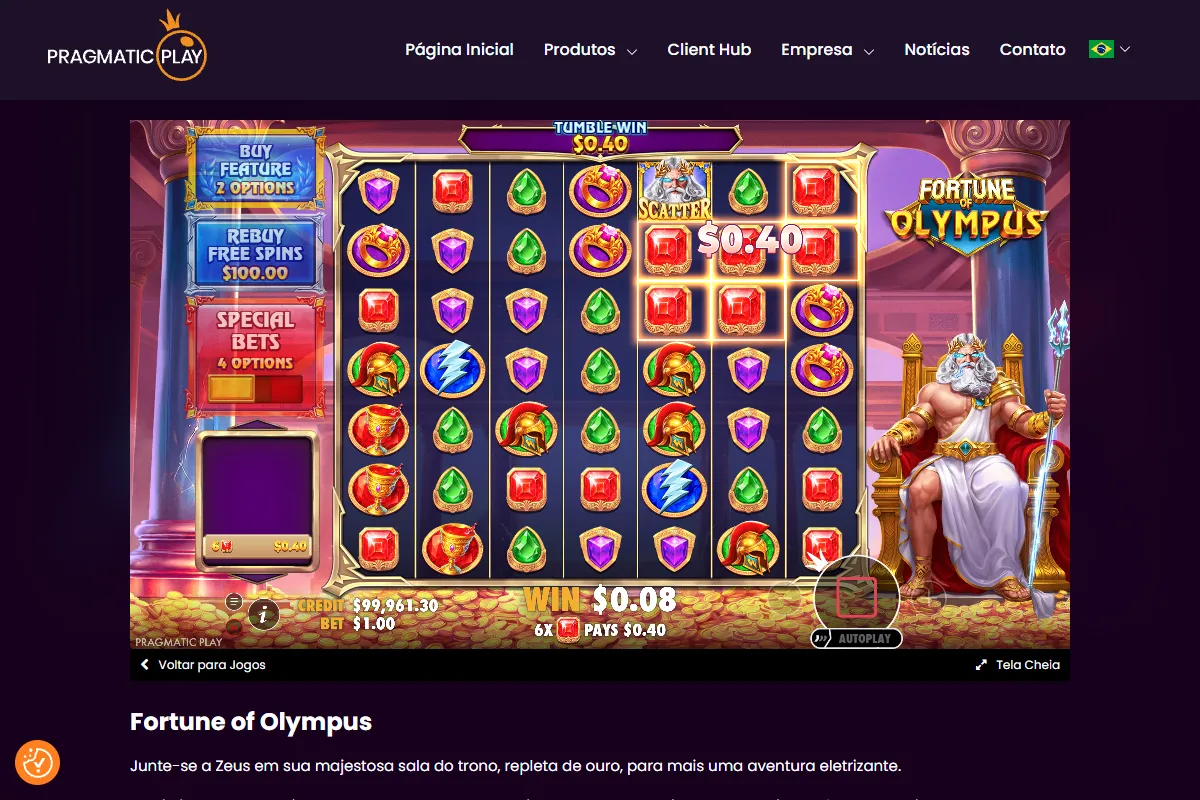
Task: Open the Client Hub menu item
Action: (709, 49)
